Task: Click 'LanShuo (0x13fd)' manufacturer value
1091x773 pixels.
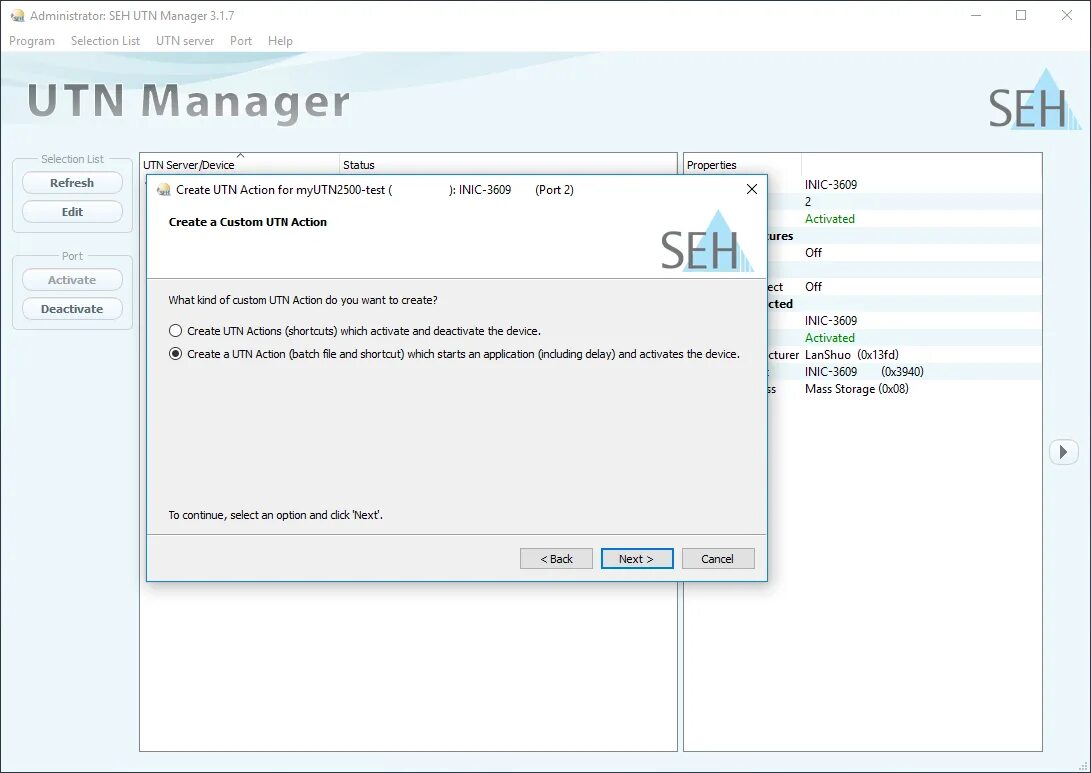Action: pyautogui.click(x=852, y=355)
